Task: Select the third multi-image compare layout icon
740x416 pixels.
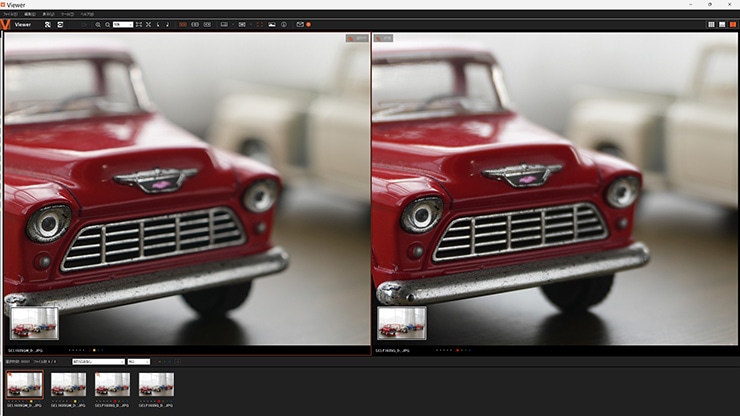Action: 207,25
